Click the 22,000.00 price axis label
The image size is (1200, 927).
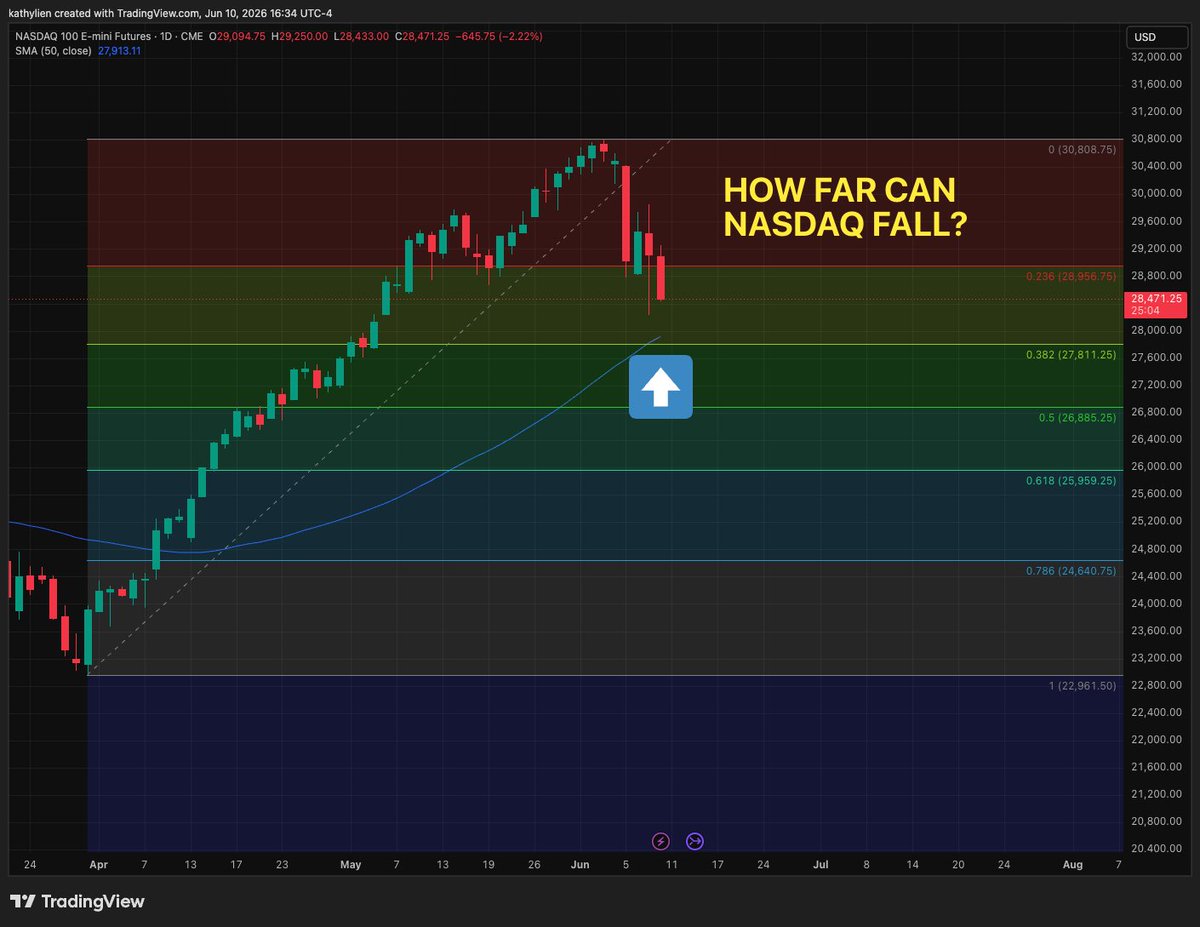click(x=1157, y=740)
